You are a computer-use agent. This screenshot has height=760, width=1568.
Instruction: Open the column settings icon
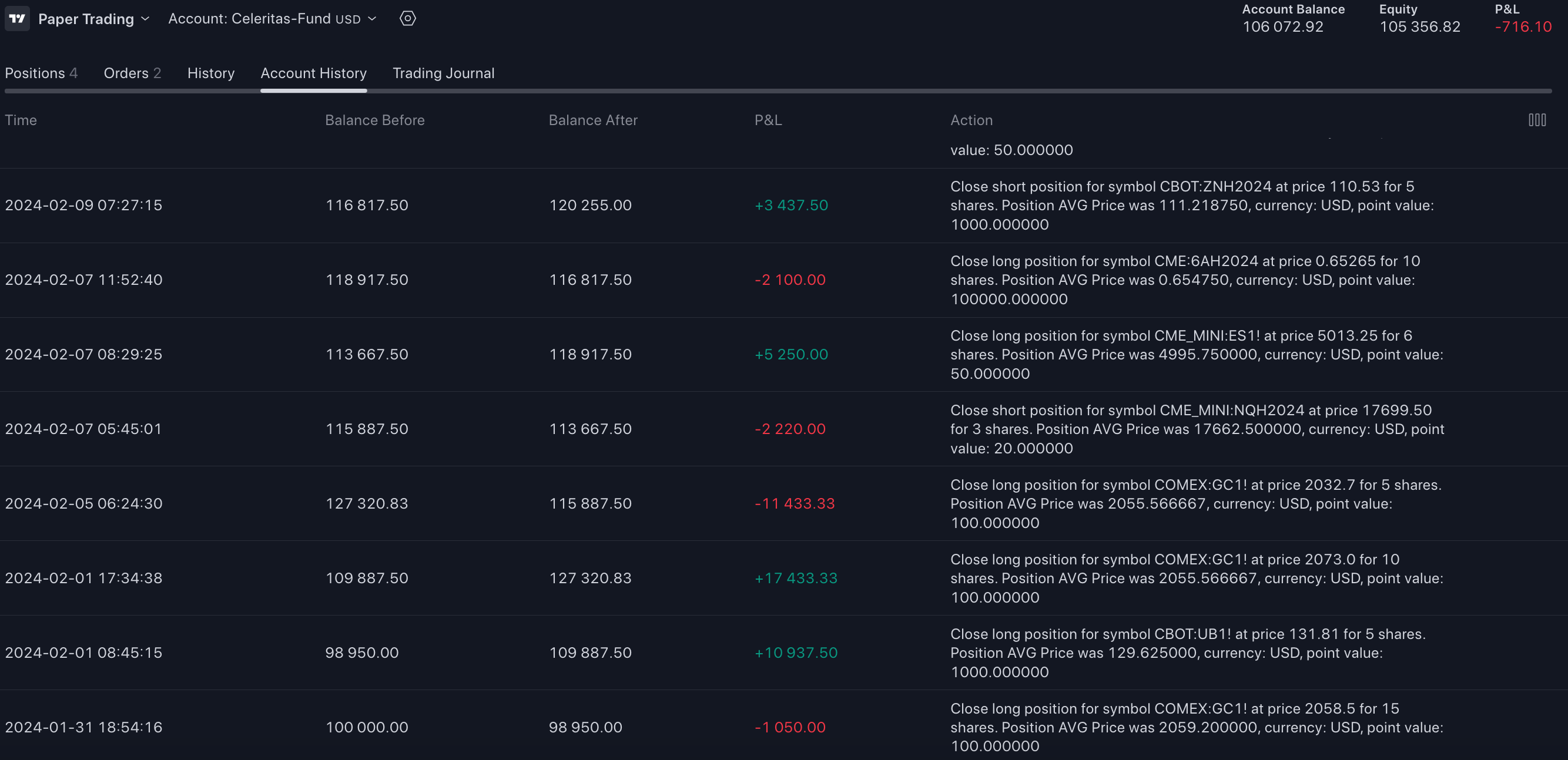click(x=1536, y=120)
